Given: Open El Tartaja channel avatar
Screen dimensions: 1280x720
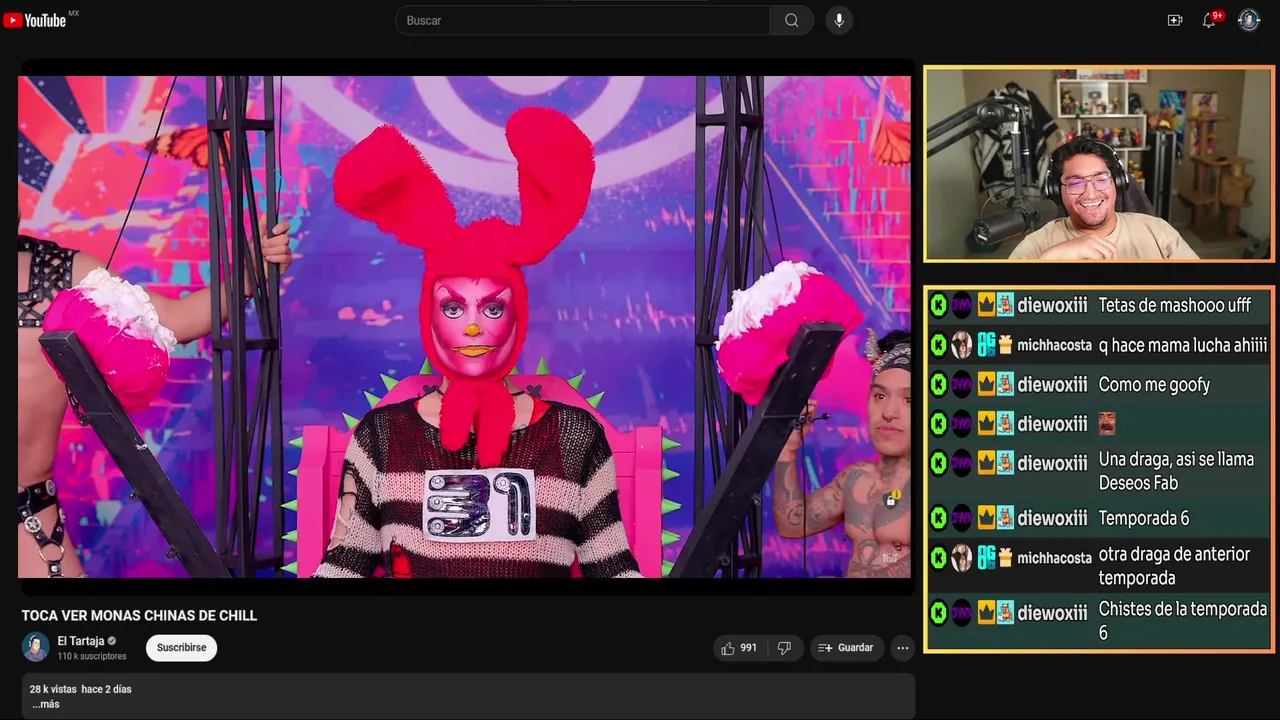Looking at the screenshot, I should tap(36, 647).
